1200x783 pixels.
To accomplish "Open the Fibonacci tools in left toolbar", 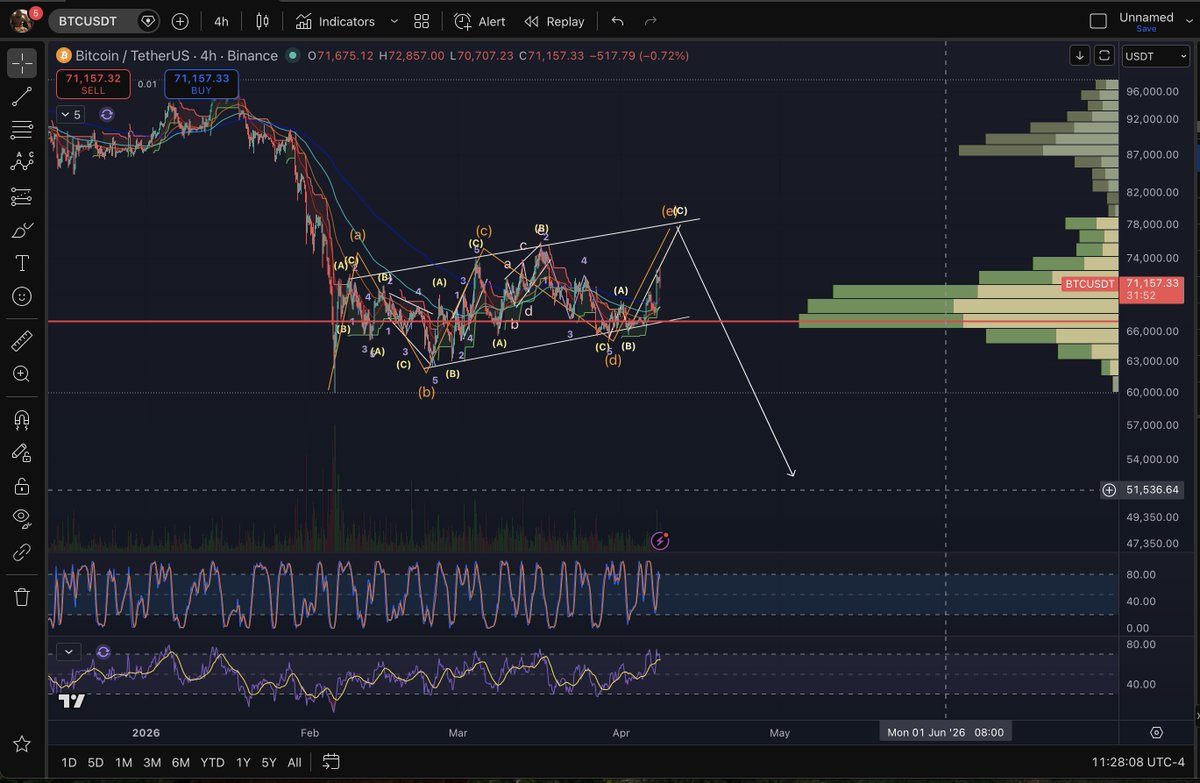I will 22,130.
